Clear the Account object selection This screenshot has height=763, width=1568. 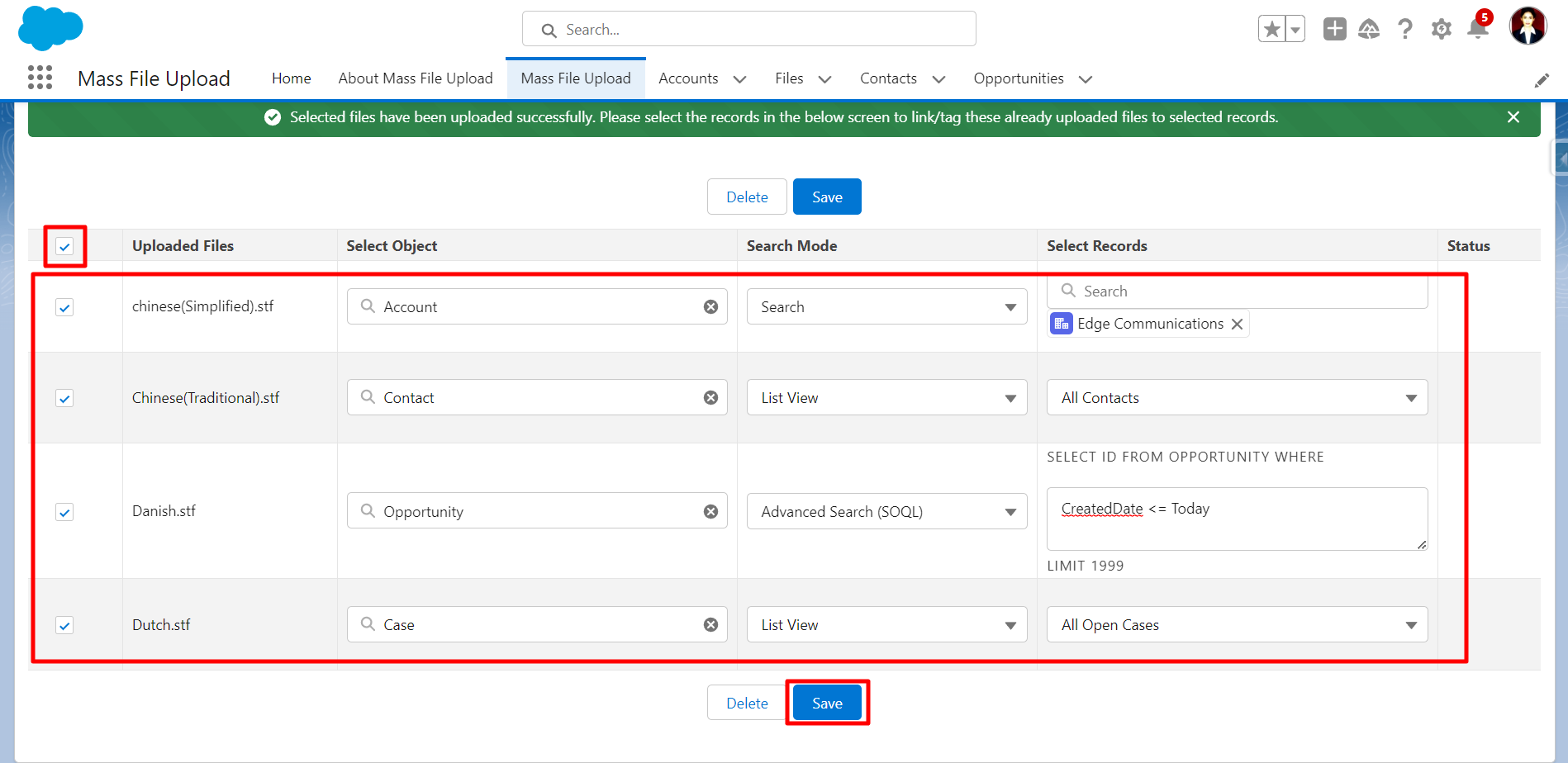coord(710,307)
